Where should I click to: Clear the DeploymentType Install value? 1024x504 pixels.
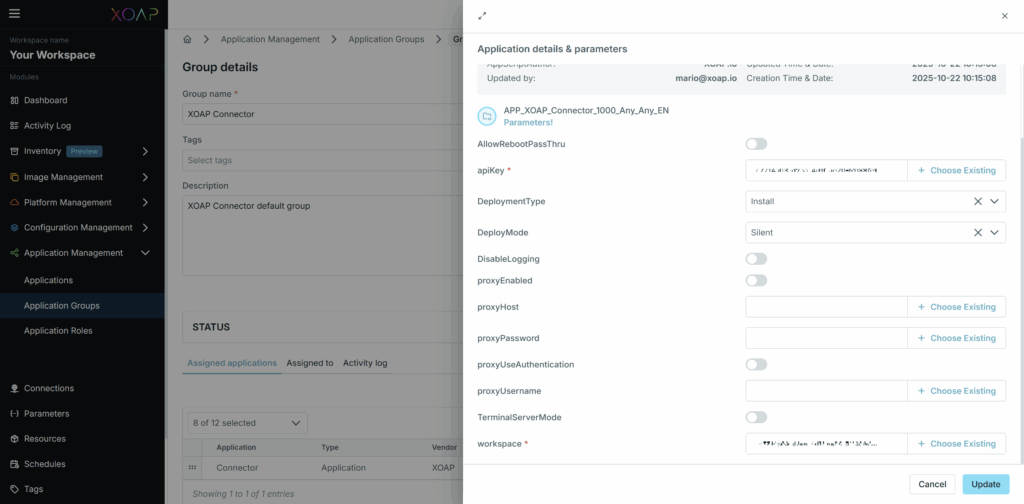(x=978, y=202)
